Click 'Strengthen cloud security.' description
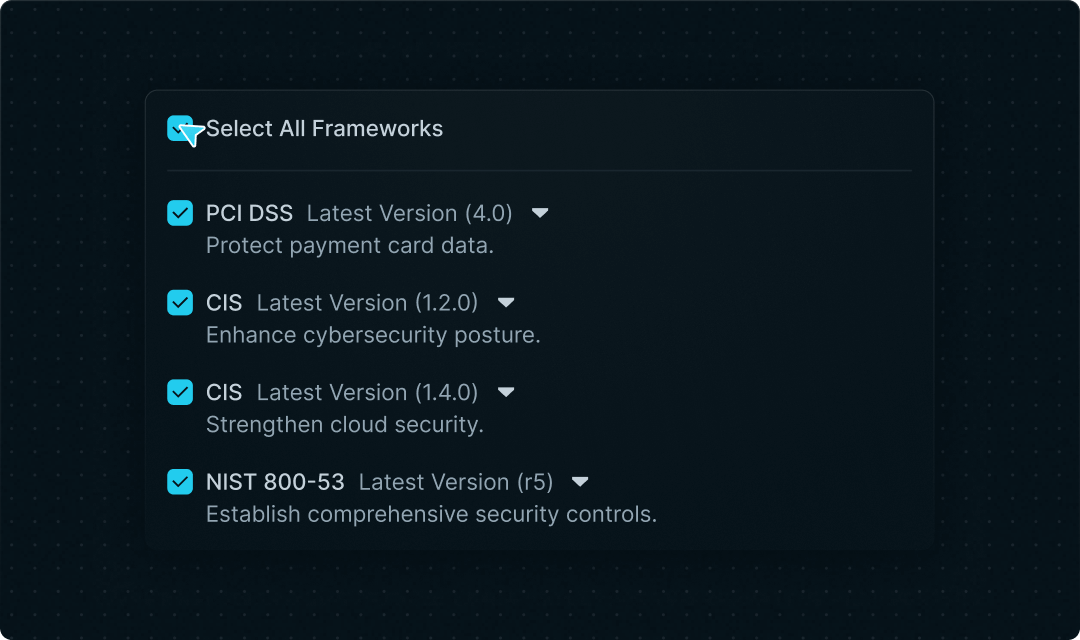Image resolution: width=1080 pixels, height=640 pixels. (345, 424)
